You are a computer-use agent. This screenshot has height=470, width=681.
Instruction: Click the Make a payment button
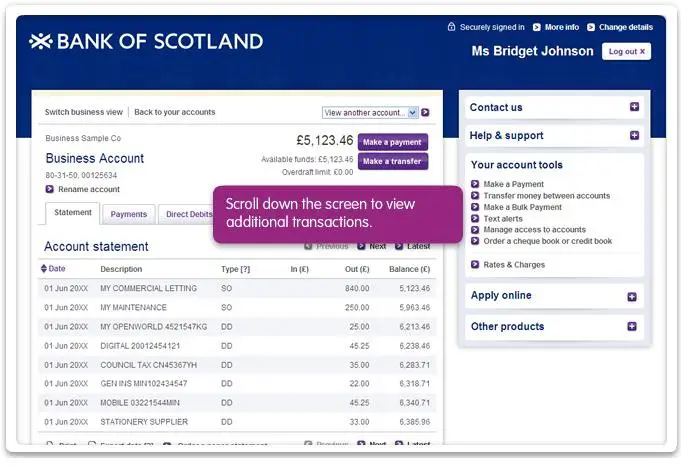tap(393, 142)
